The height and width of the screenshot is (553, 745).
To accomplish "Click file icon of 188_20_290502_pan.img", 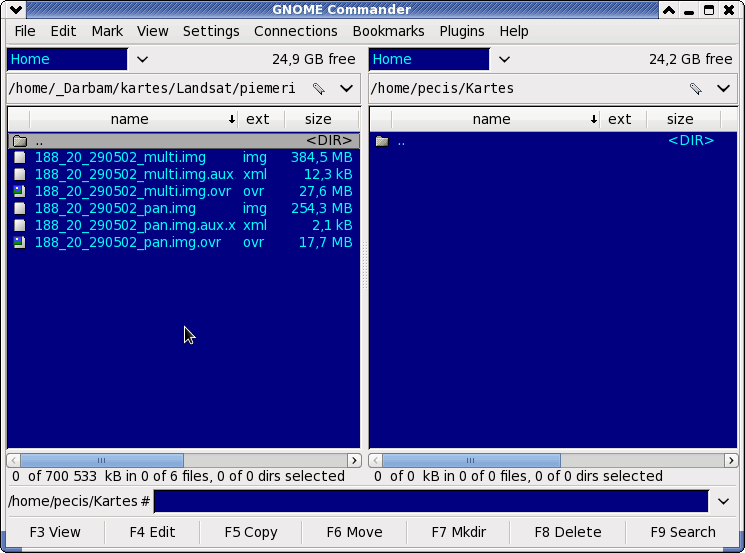I will click(x=19, y=209).
